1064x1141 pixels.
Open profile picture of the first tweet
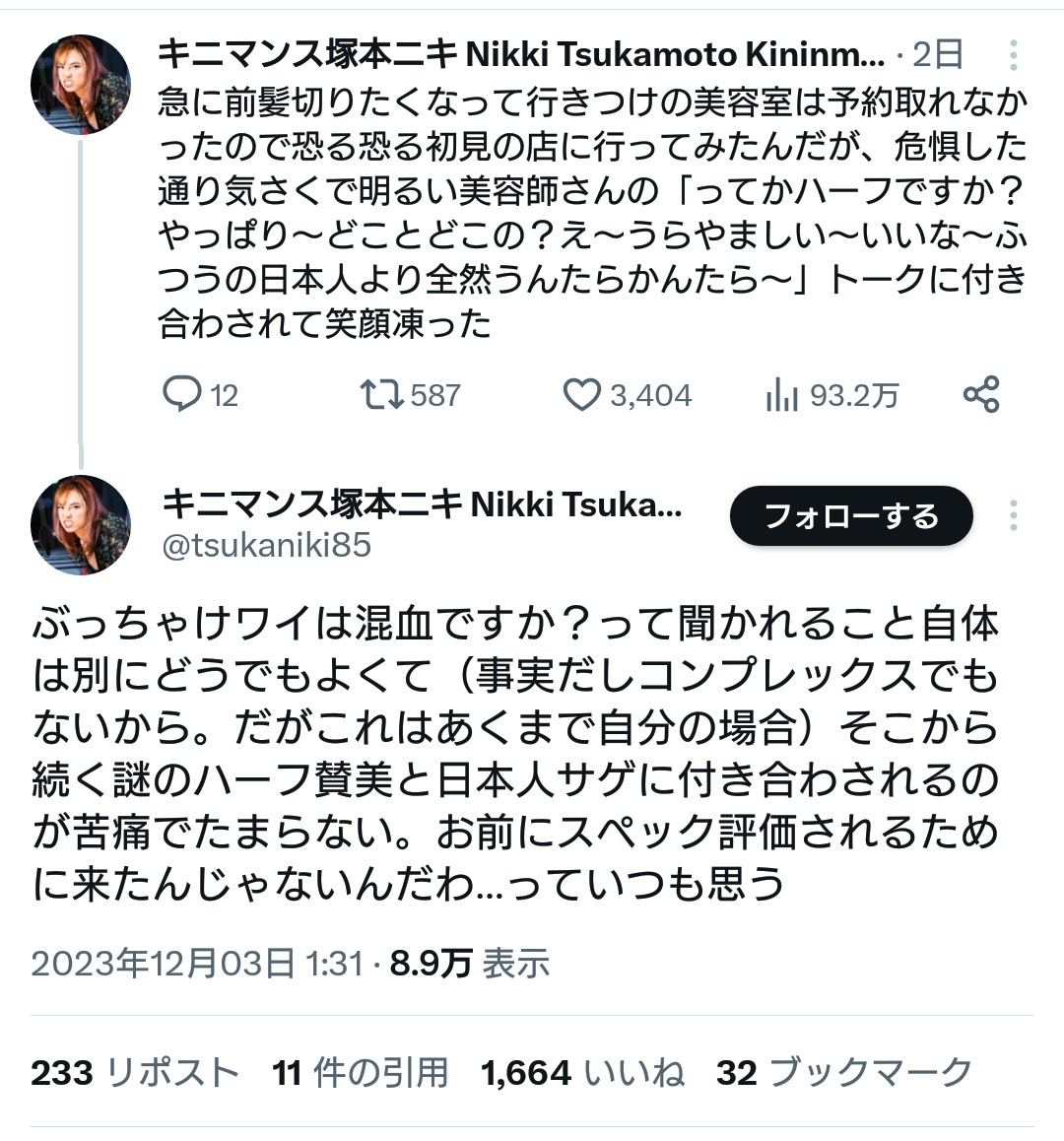[81, 85]
